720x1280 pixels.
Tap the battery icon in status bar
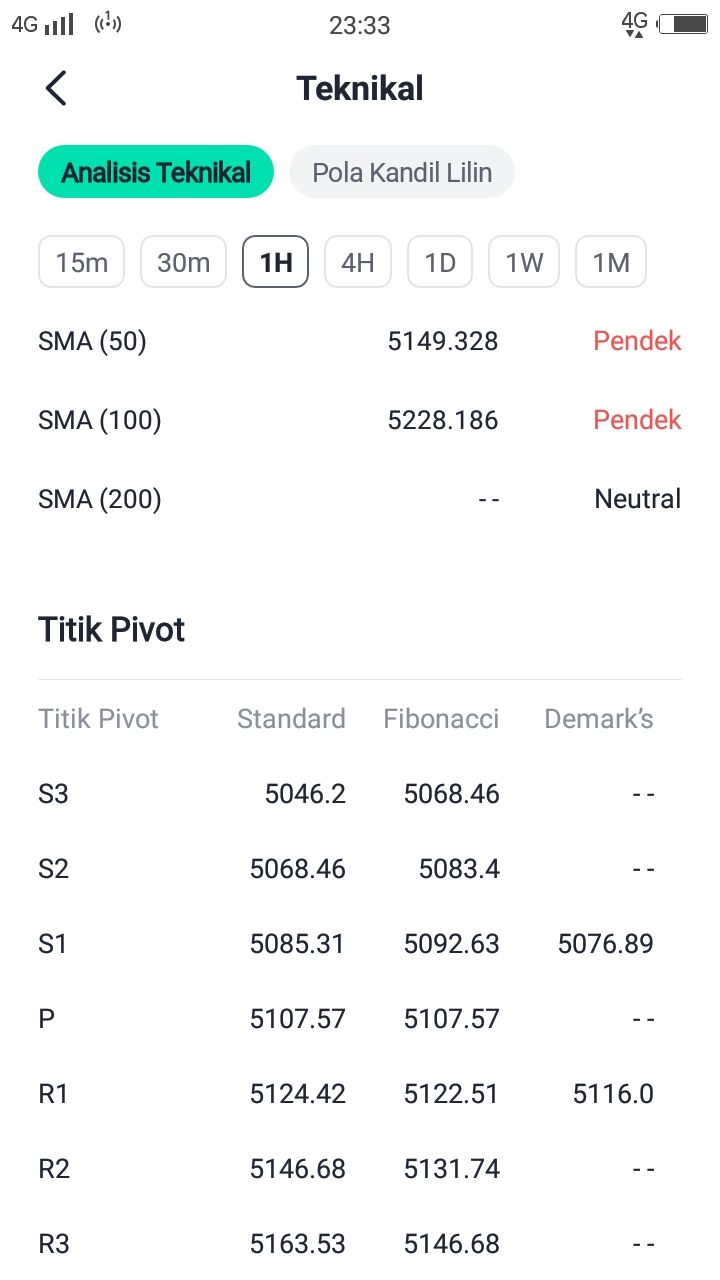683,24
